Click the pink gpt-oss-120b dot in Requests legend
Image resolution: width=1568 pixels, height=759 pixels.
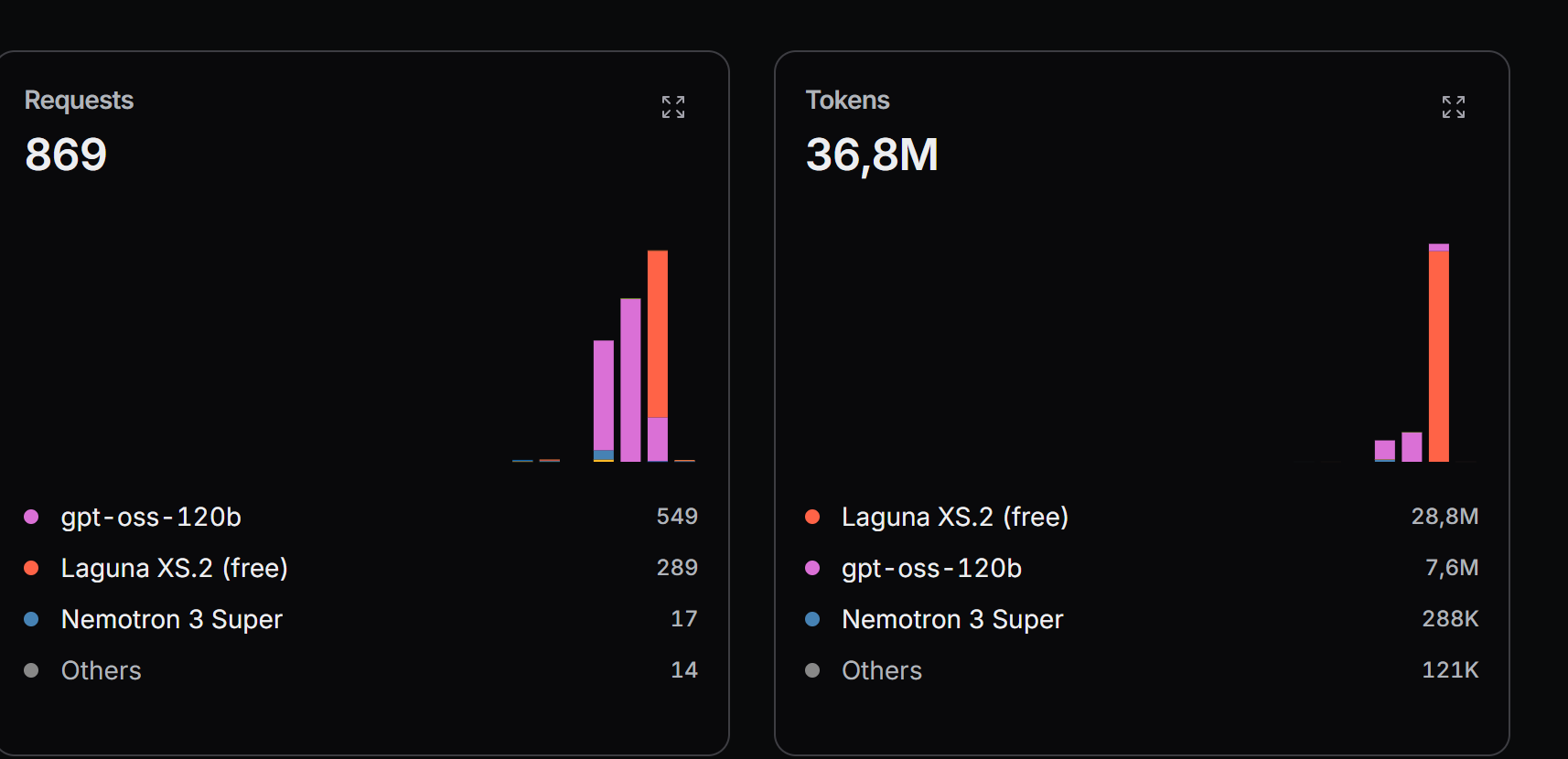[31, 517]
